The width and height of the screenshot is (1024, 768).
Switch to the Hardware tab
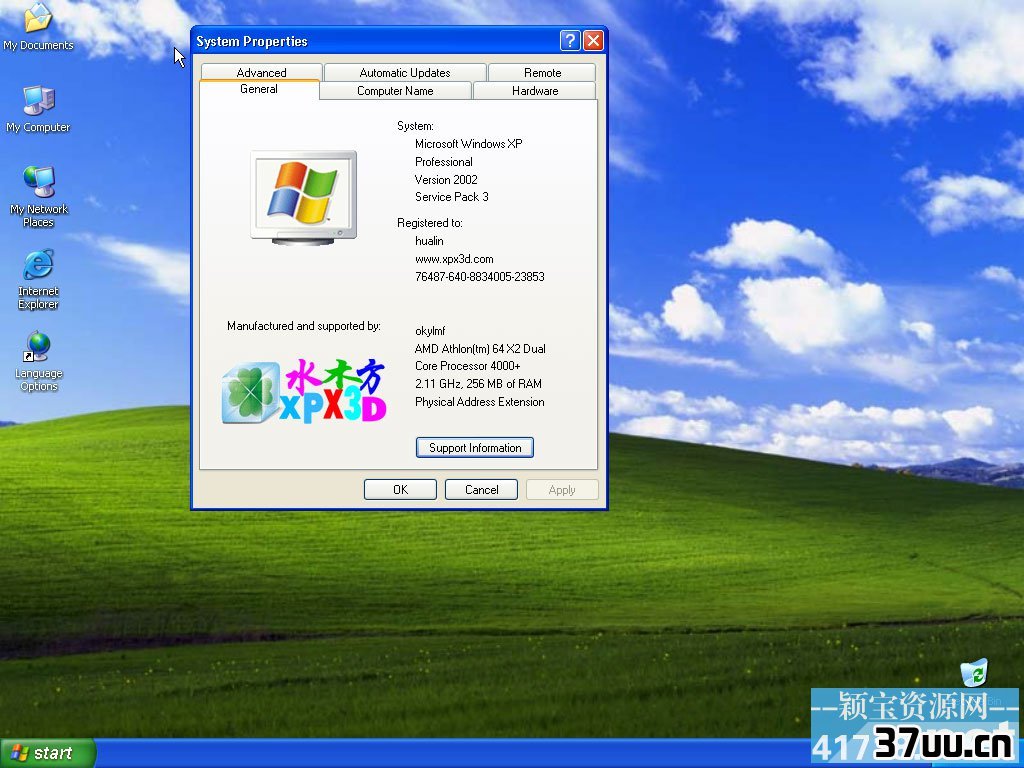(x=535, y=91)
